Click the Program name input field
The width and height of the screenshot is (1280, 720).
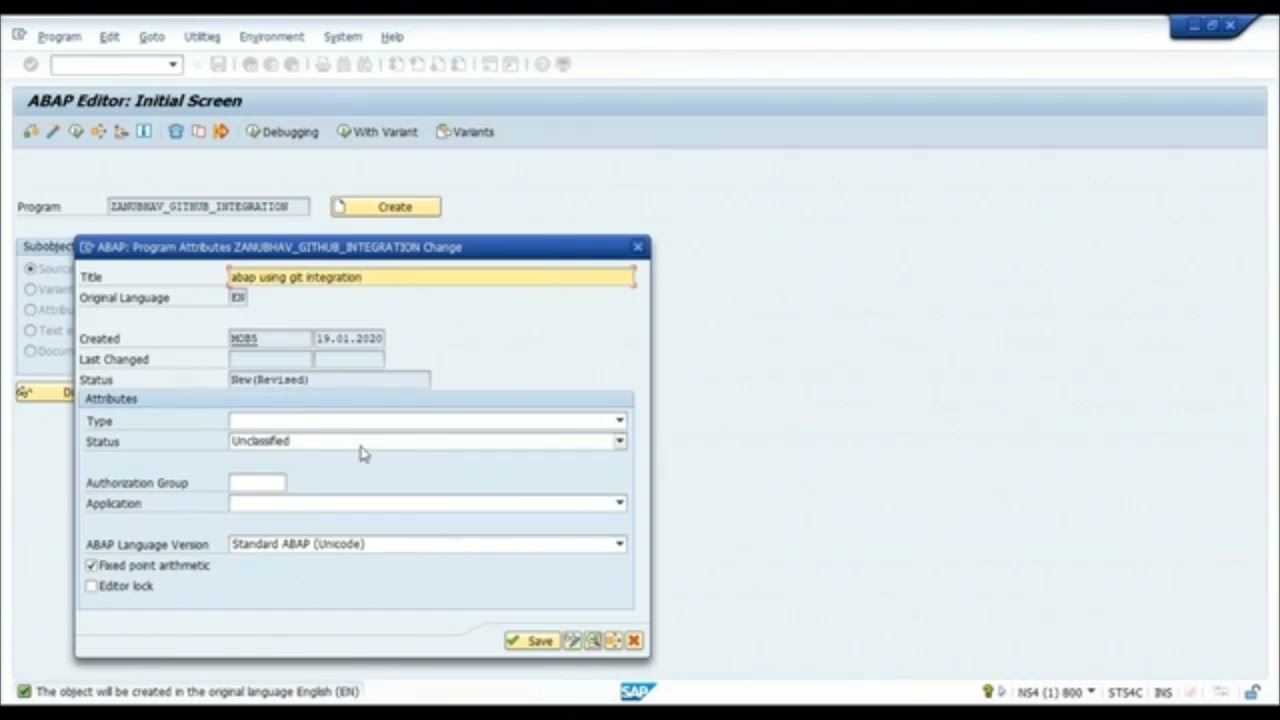[x=209, y=206]
